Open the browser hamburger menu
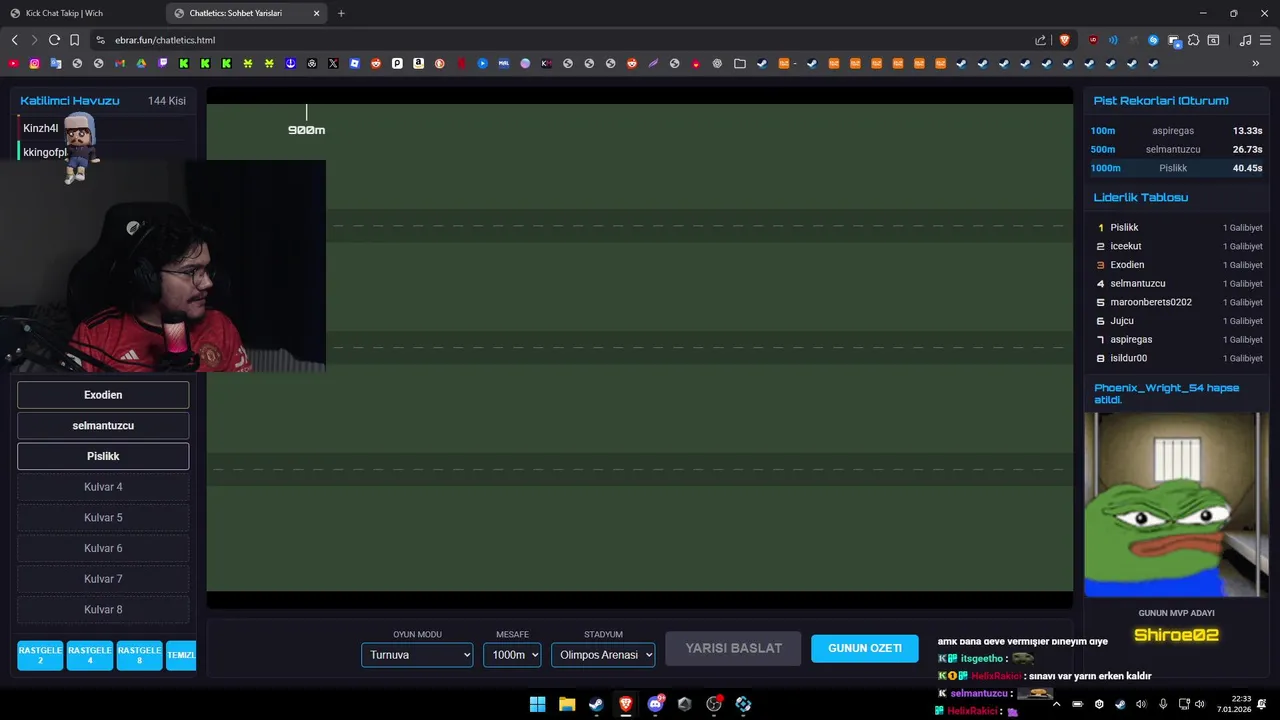The image size is (1280, 720). (1265, 40)
